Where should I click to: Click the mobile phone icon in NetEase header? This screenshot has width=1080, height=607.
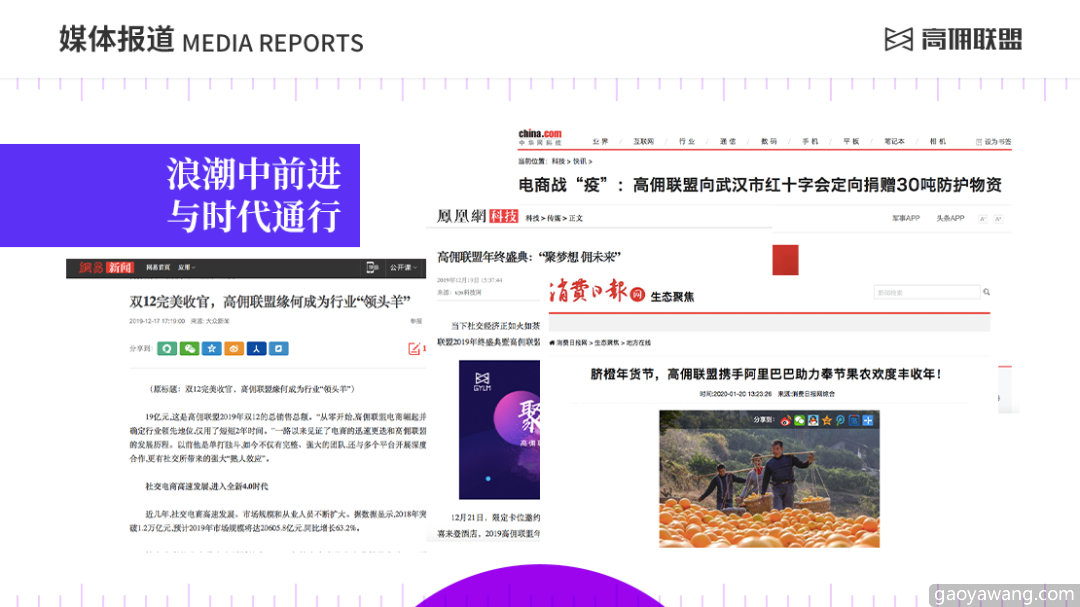[372, 268]
